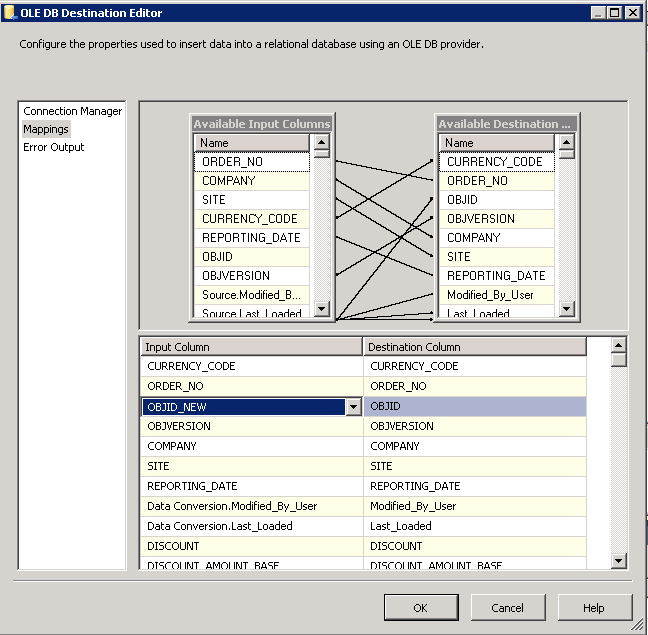The width and height of the screenshot is (648, 635).
Task: Select CURRENCY_CODE in Available Destination Columns
Action: 495,162
